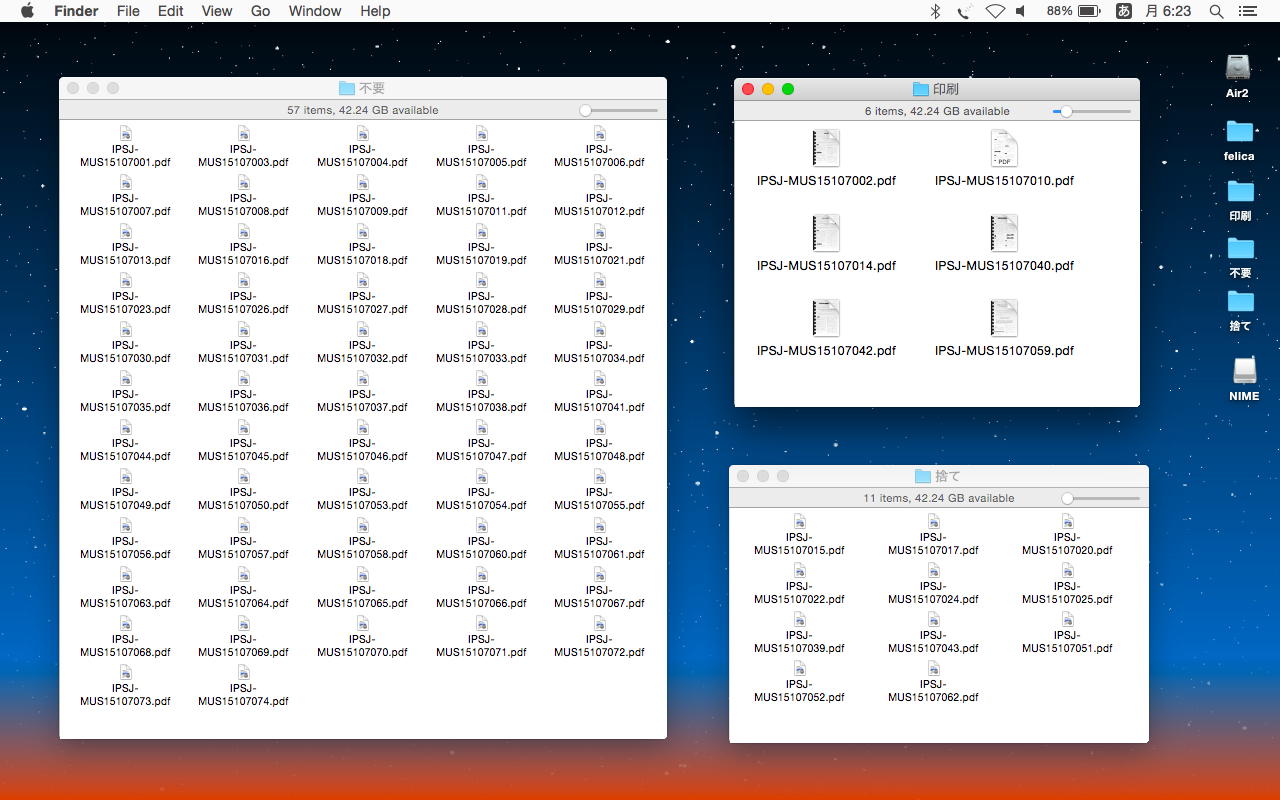Screen dimensions: 1280x800
Task: Click the clock showing 6:23
Action: coord(1168,11)
